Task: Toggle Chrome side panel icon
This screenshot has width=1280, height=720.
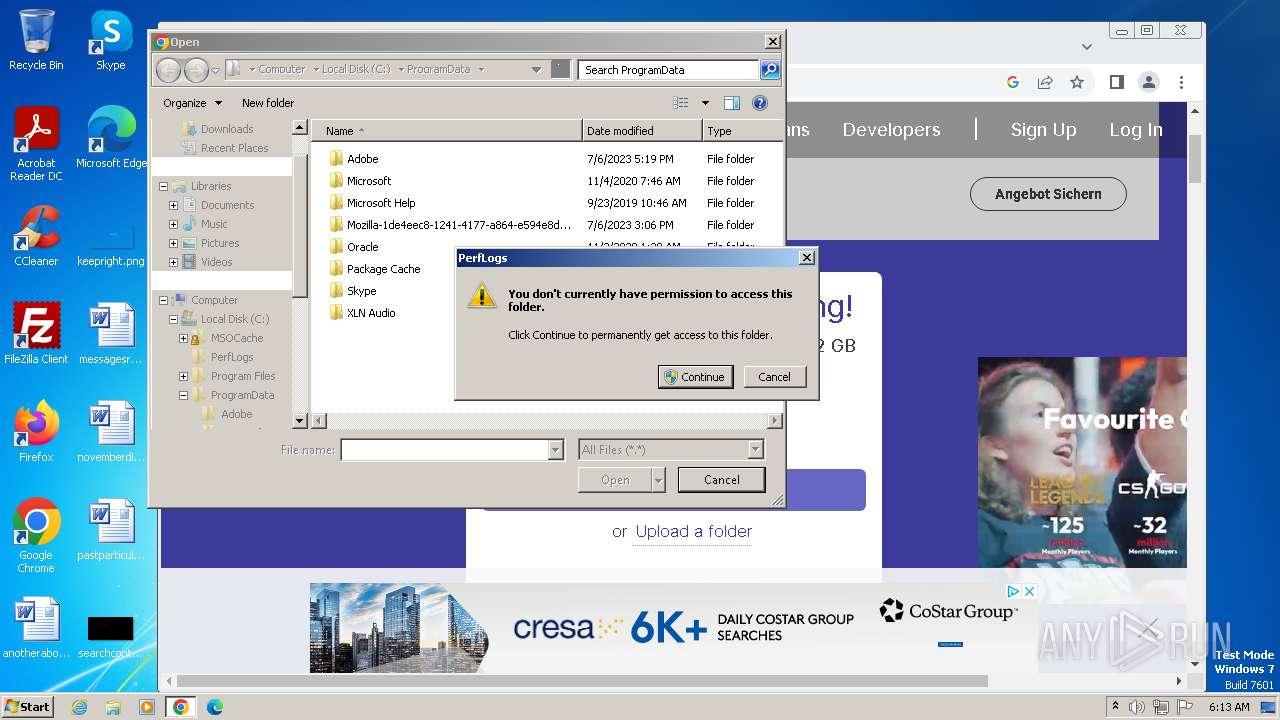Action: tap(1117, 82)
